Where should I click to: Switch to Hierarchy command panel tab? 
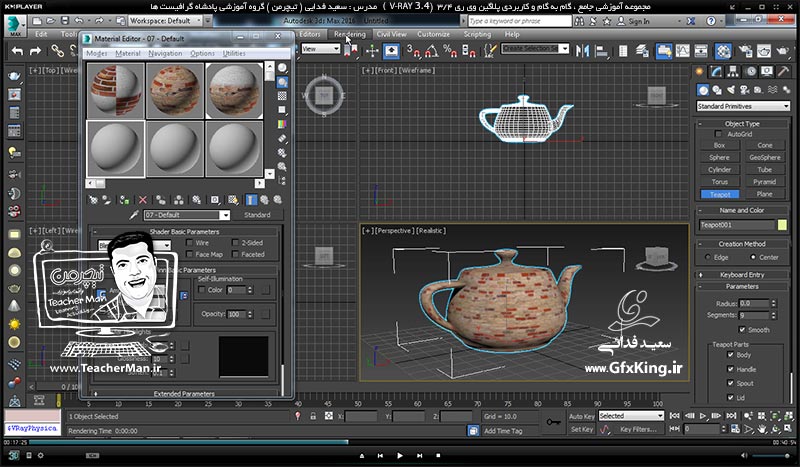pos(733,71)
